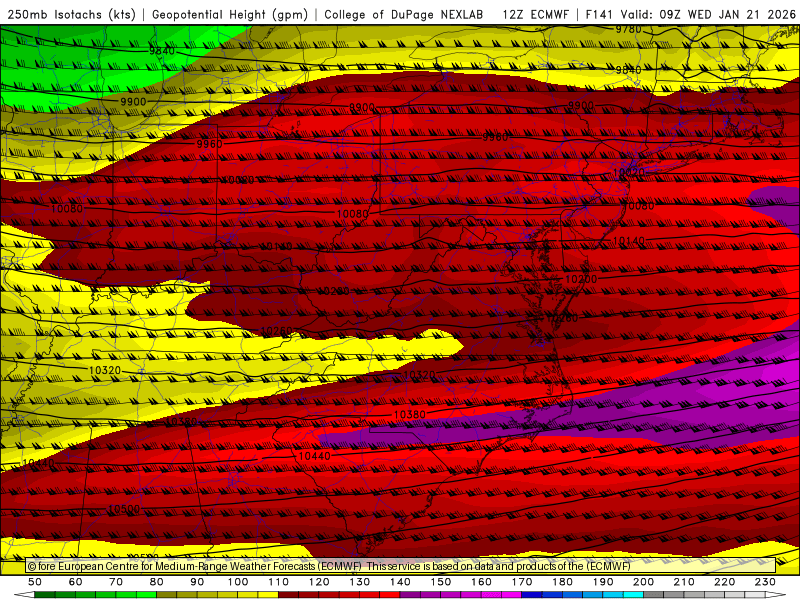The image size is (800, 600).
Task: Click the '9900' contour label on olive shading
Action: 133,102
